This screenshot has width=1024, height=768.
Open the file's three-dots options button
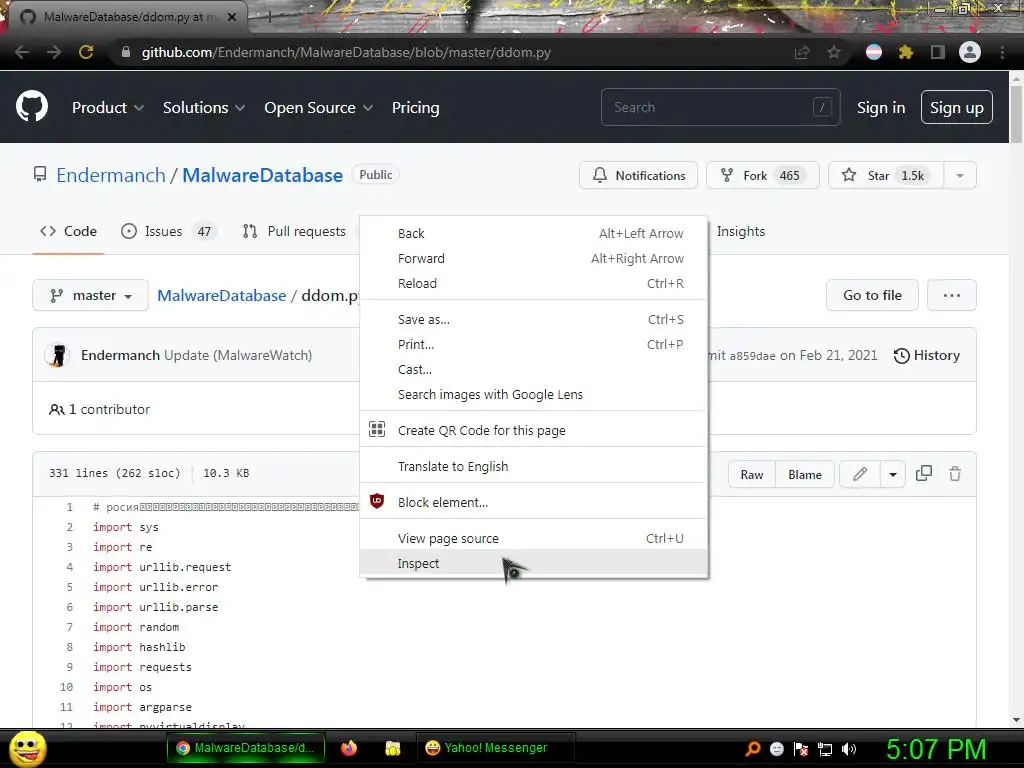pos(952,295)
